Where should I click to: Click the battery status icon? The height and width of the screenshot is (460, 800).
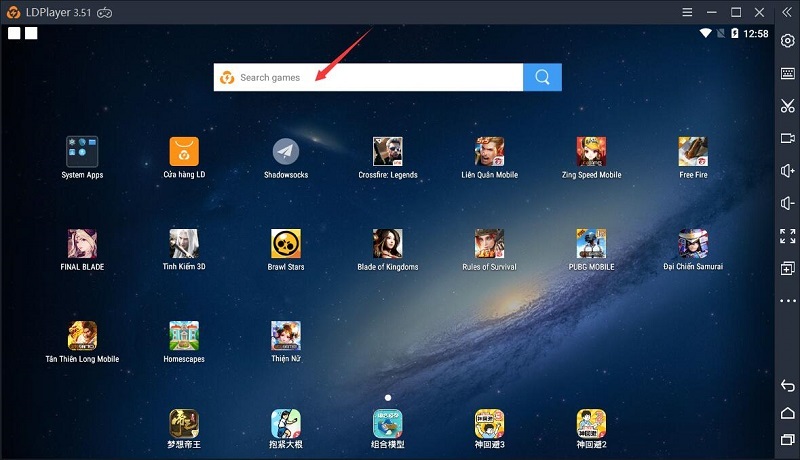coord(734,33)
